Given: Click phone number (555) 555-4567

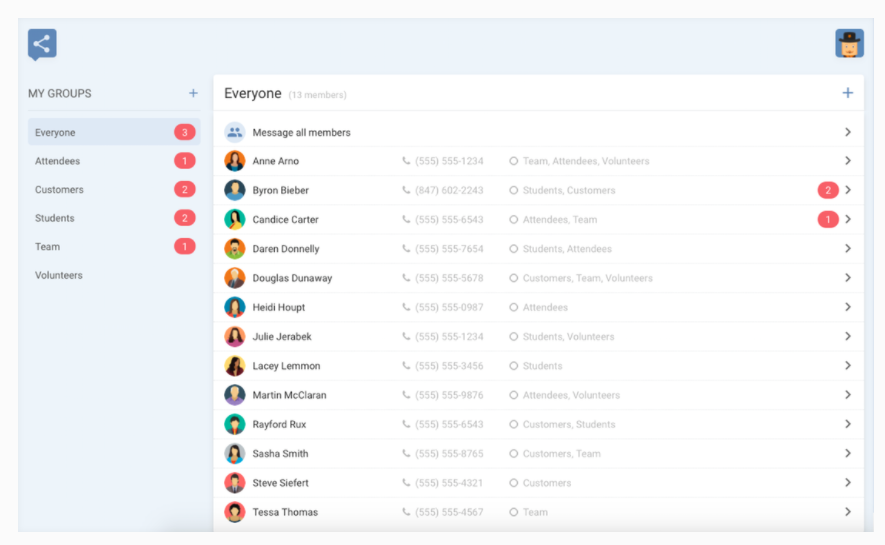Looking at the screenshot, I should [x=449, y=512].
